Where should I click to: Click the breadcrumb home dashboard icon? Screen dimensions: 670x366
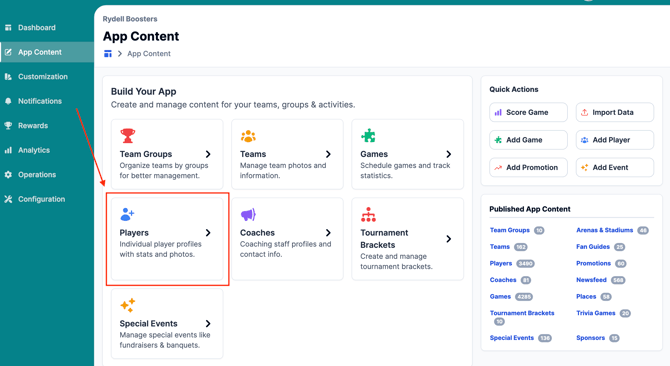(x=108, y=53)
